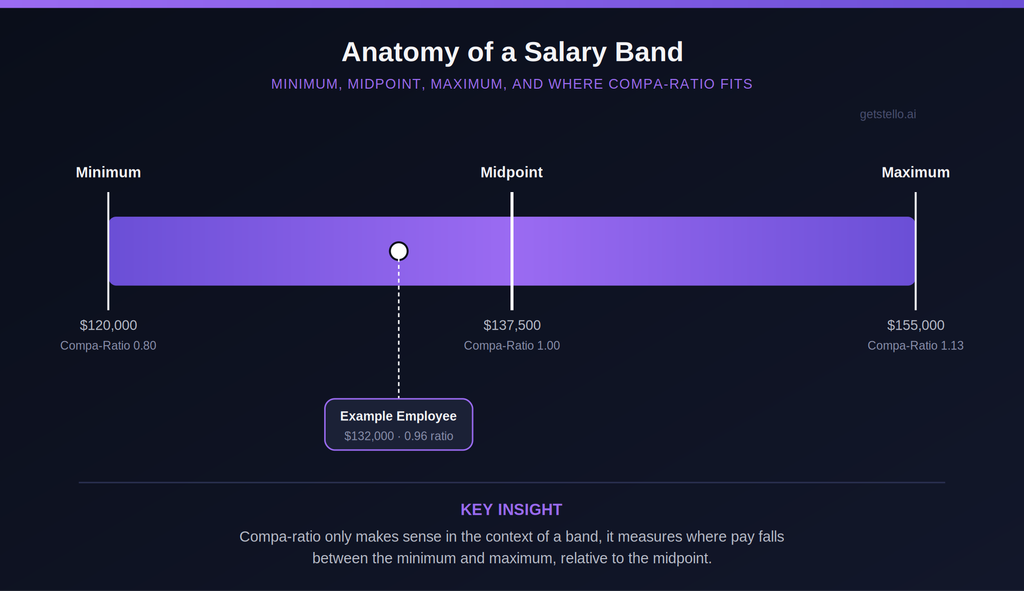Viewport: 1024px width, 591px height.
Task: Click the KEY INSIGHT heading
Action: point(511,509)
